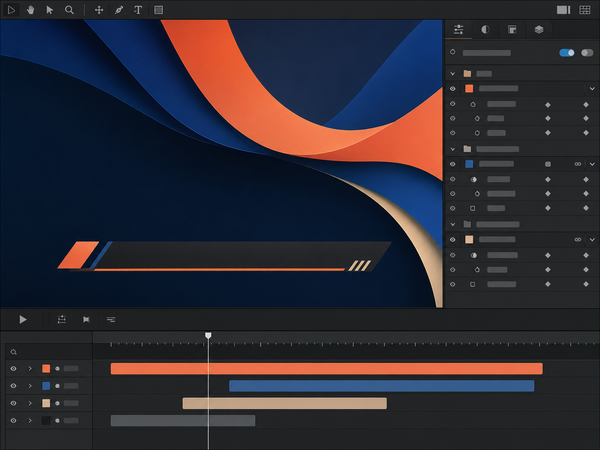Switch to the half-circle contrast tab
Screen dimensions: 600x450
pos(485,29)
